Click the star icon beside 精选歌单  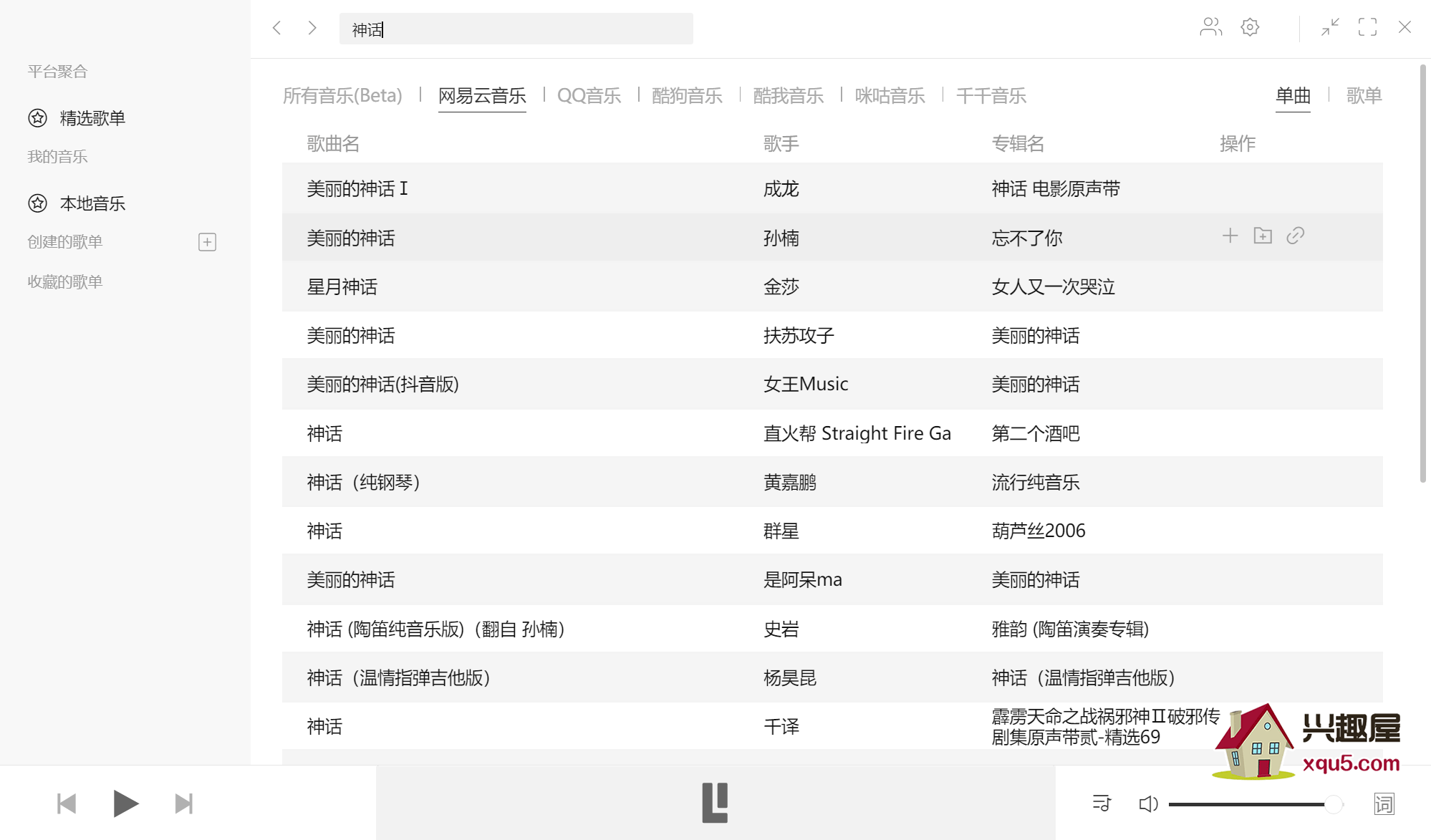click(38, 118)
